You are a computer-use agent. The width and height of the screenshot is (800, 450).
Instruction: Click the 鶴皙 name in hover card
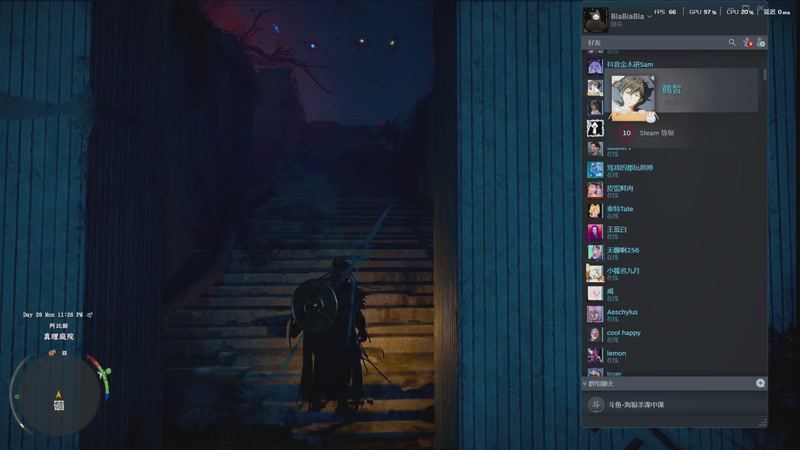671,89
